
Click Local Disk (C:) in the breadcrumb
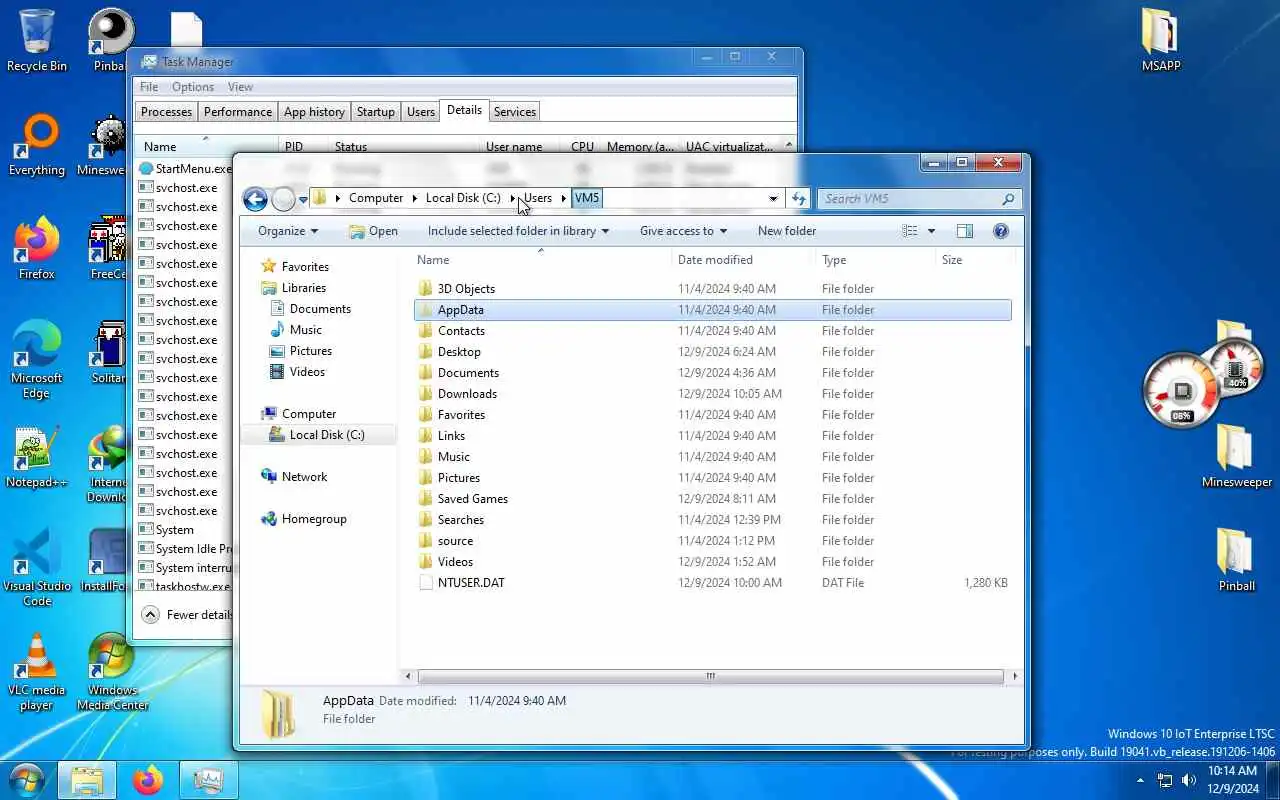pos(463,198)
